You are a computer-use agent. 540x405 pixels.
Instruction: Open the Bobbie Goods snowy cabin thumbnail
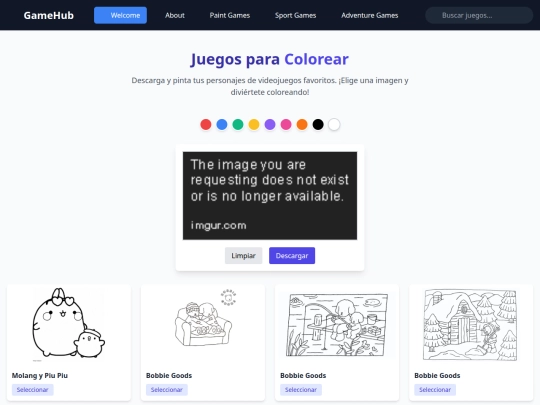point(471,325)
